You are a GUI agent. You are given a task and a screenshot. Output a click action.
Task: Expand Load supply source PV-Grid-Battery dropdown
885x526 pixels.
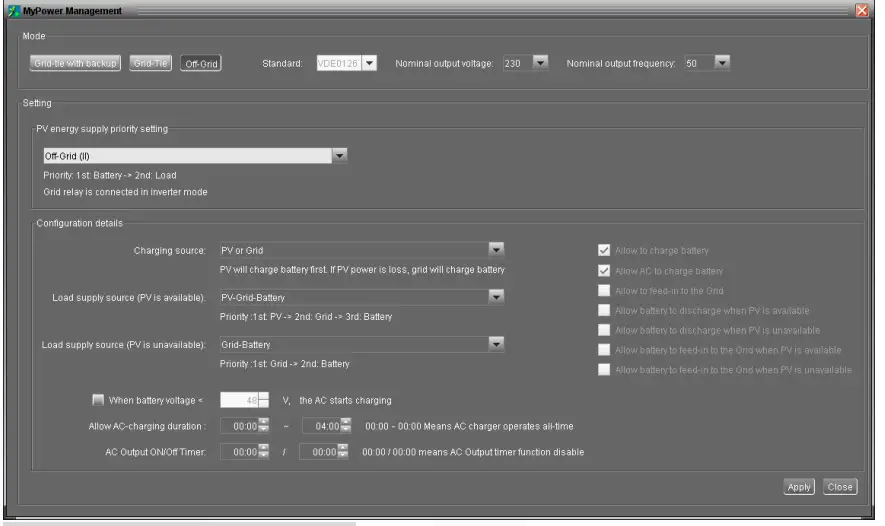[x=495, y=297]
